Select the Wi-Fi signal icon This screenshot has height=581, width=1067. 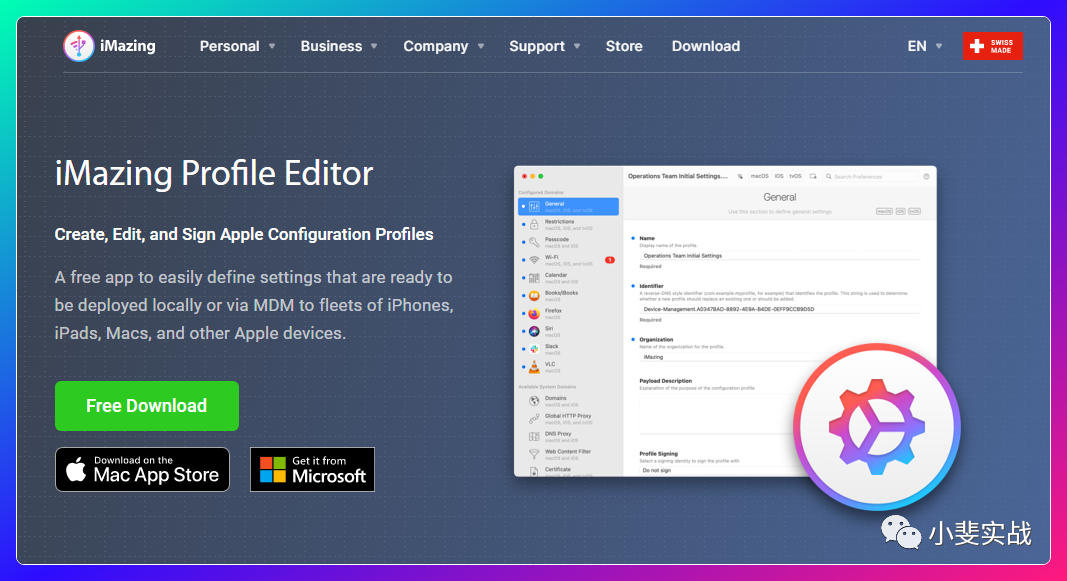point(534,260)
